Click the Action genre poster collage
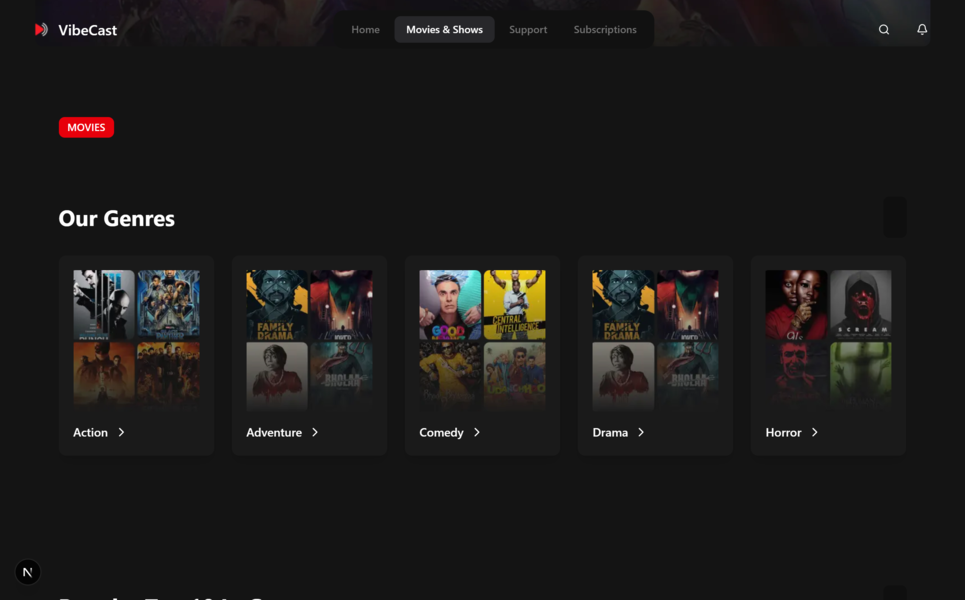The height and width of the screenshot is (600, 965). (136, 339)
